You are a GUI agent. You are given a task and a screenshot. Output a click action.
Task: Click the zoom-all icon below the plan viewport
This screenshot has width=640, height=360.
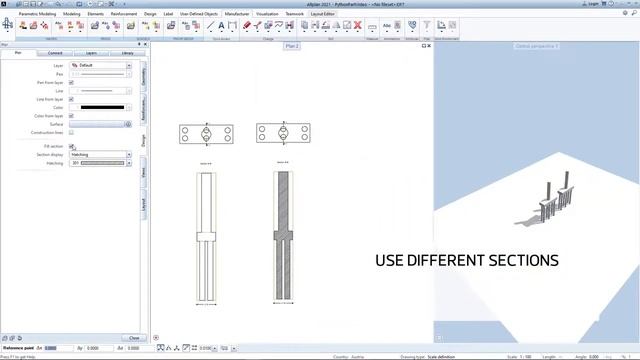coord(160,348)
